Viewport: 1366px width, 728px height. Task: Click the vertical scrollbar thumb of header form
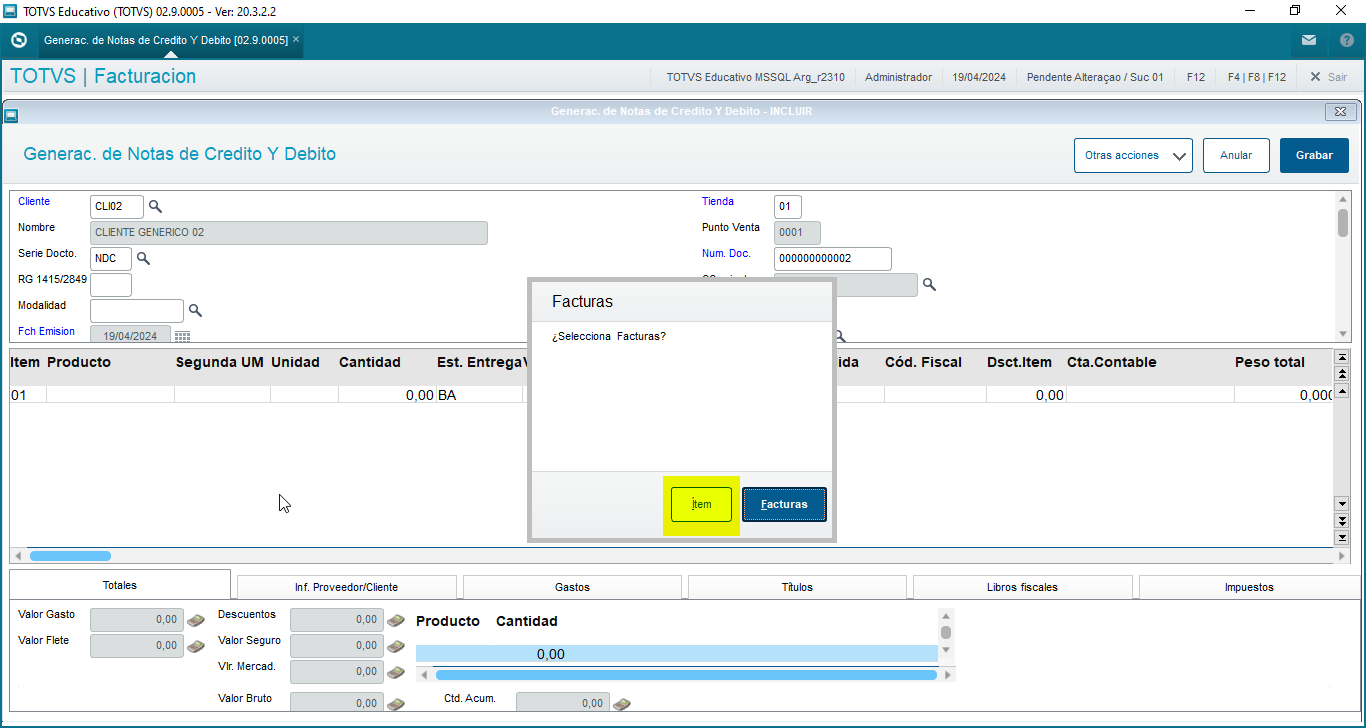pyautogui.click(x=1343, y=223)
